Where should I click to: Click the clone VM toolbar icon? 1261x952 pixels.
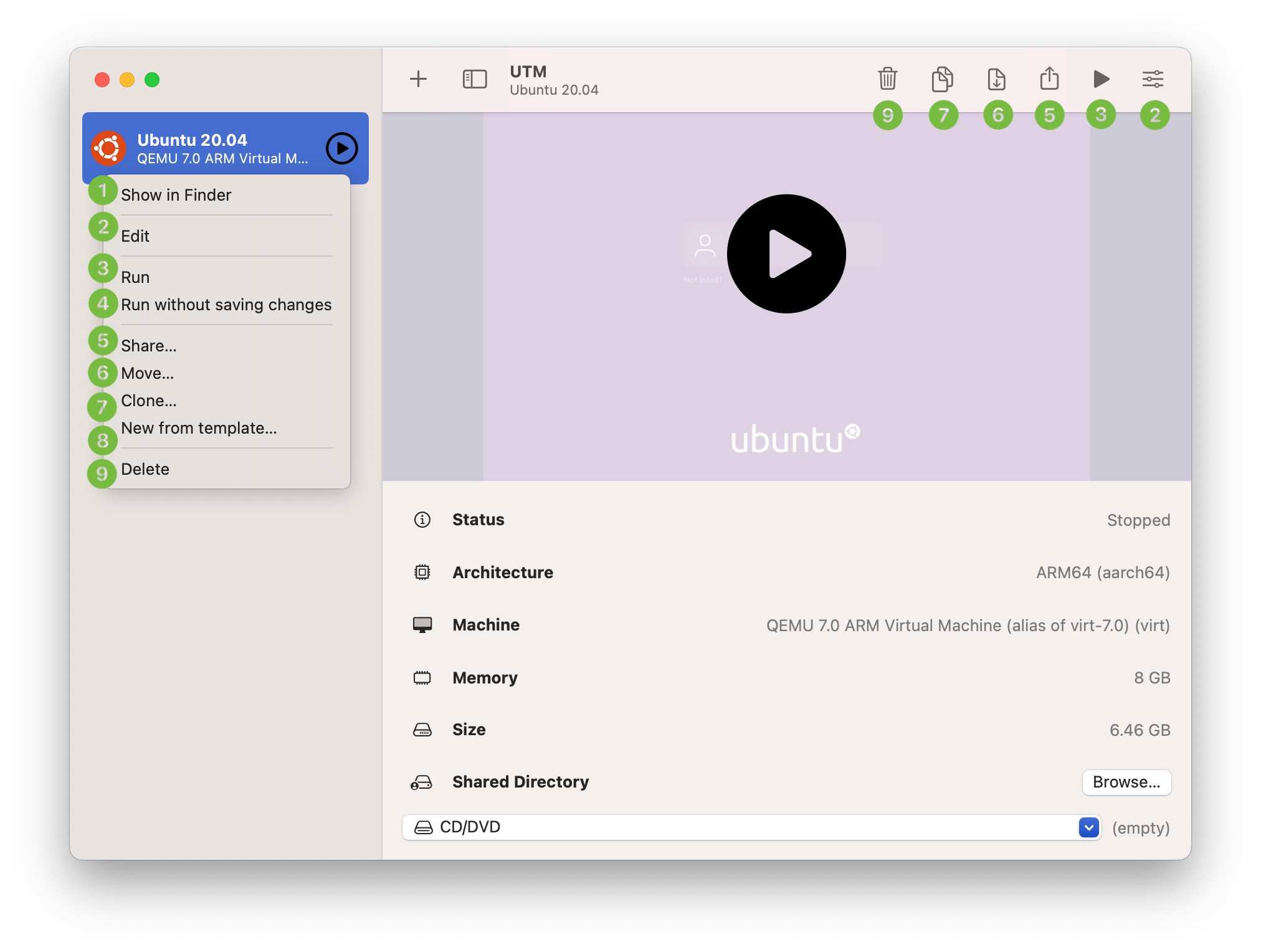[x=942, y=79]
